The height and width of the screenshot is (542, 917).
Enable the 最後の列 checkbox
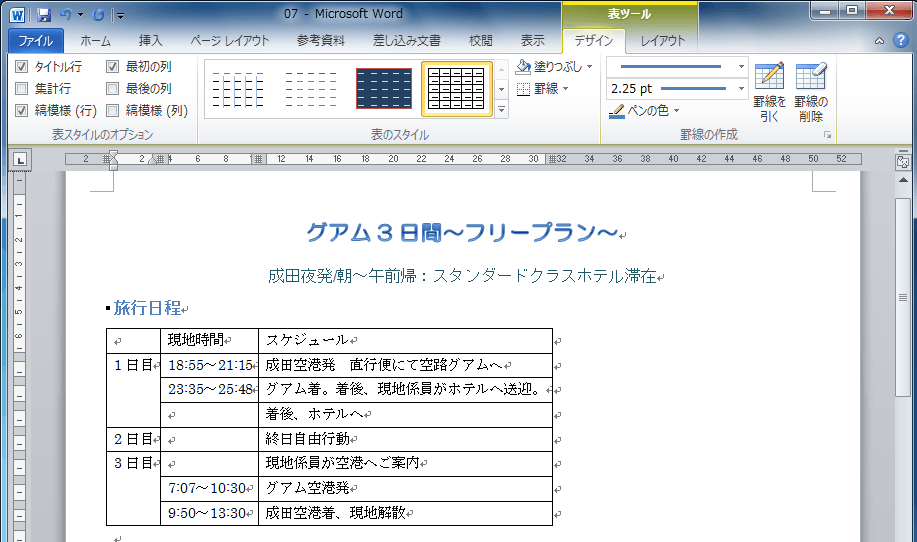click(113, 89)
